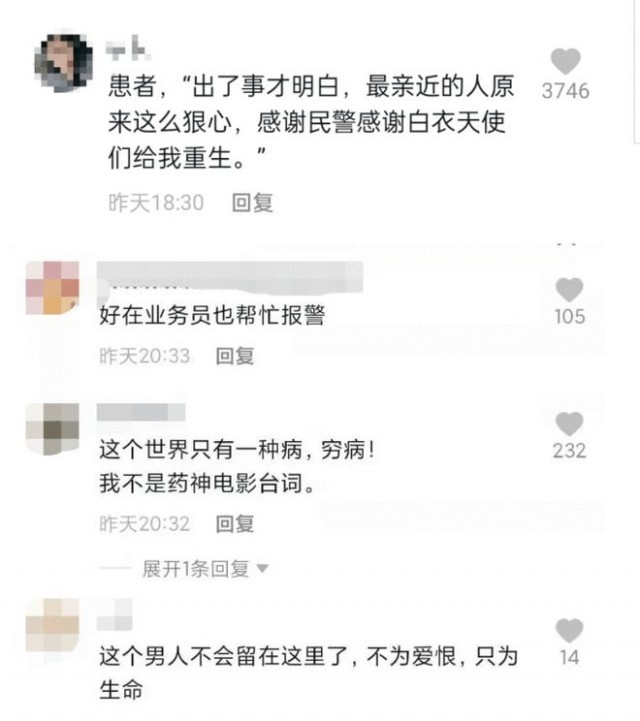Open avatar of the 穷病 commenter
The height and width of the screenshot is (721, 640).
[x=52, y=429]
